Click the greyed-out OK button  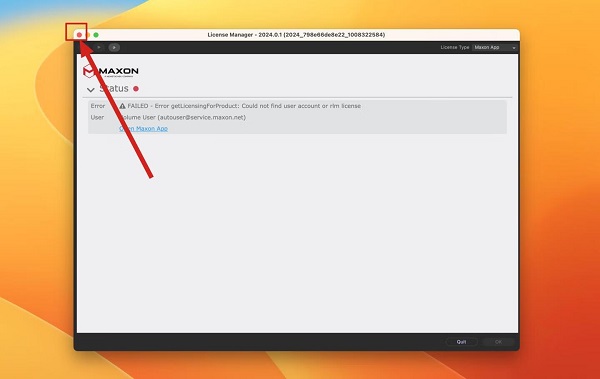[498, 342]
